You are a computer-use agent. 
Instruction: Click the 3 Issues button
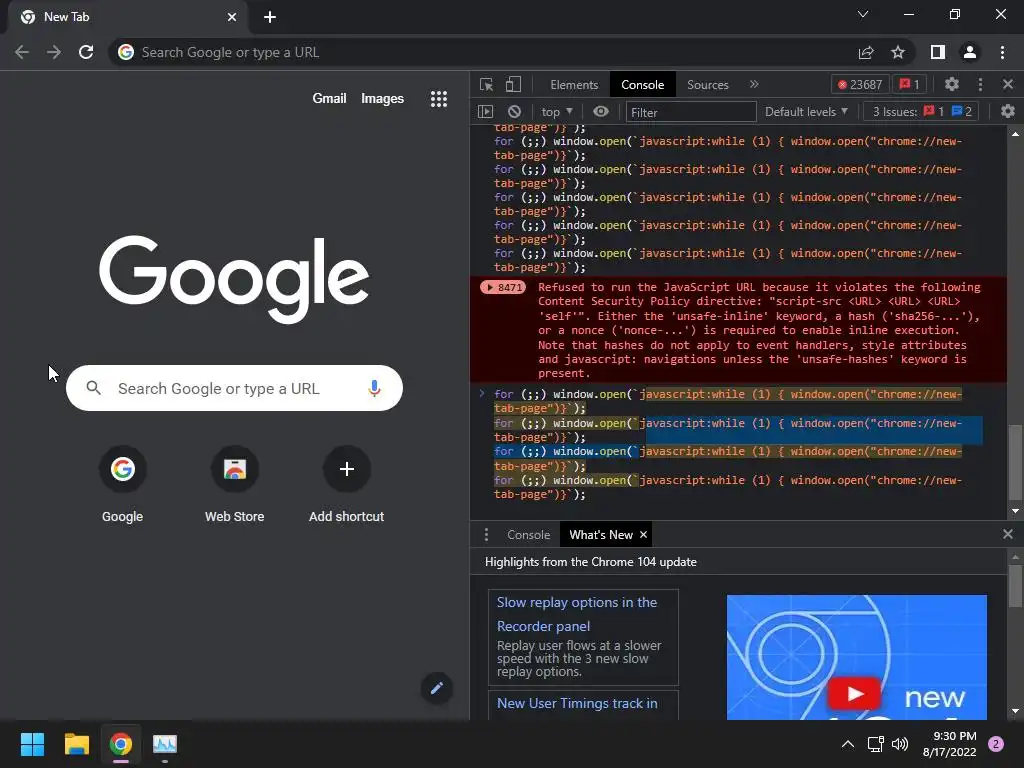pos(922,112)
